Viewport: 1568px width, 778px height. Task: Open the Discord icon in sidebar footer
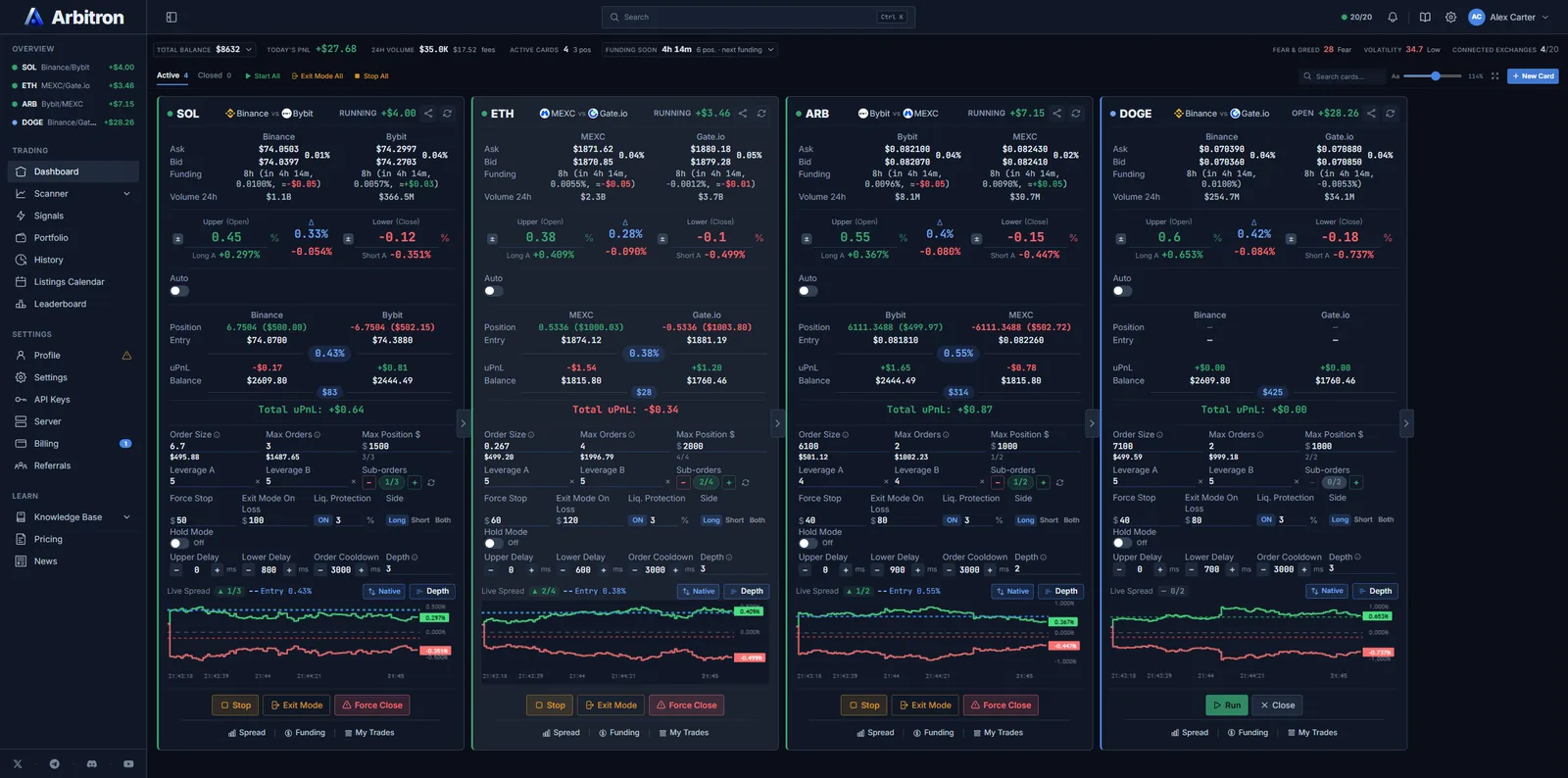(91, 763)
